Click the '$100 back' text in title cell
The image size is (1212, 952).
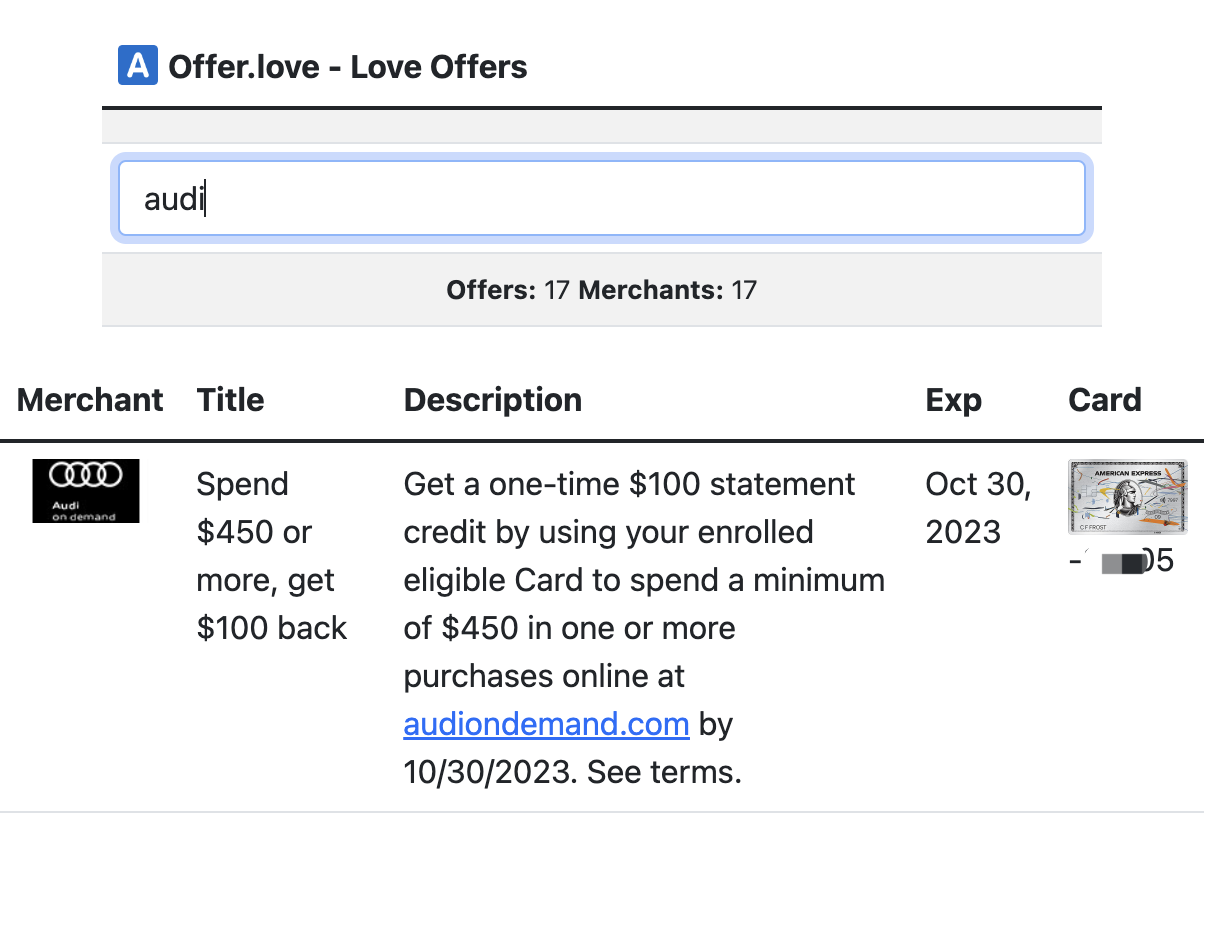coord(272,628)
